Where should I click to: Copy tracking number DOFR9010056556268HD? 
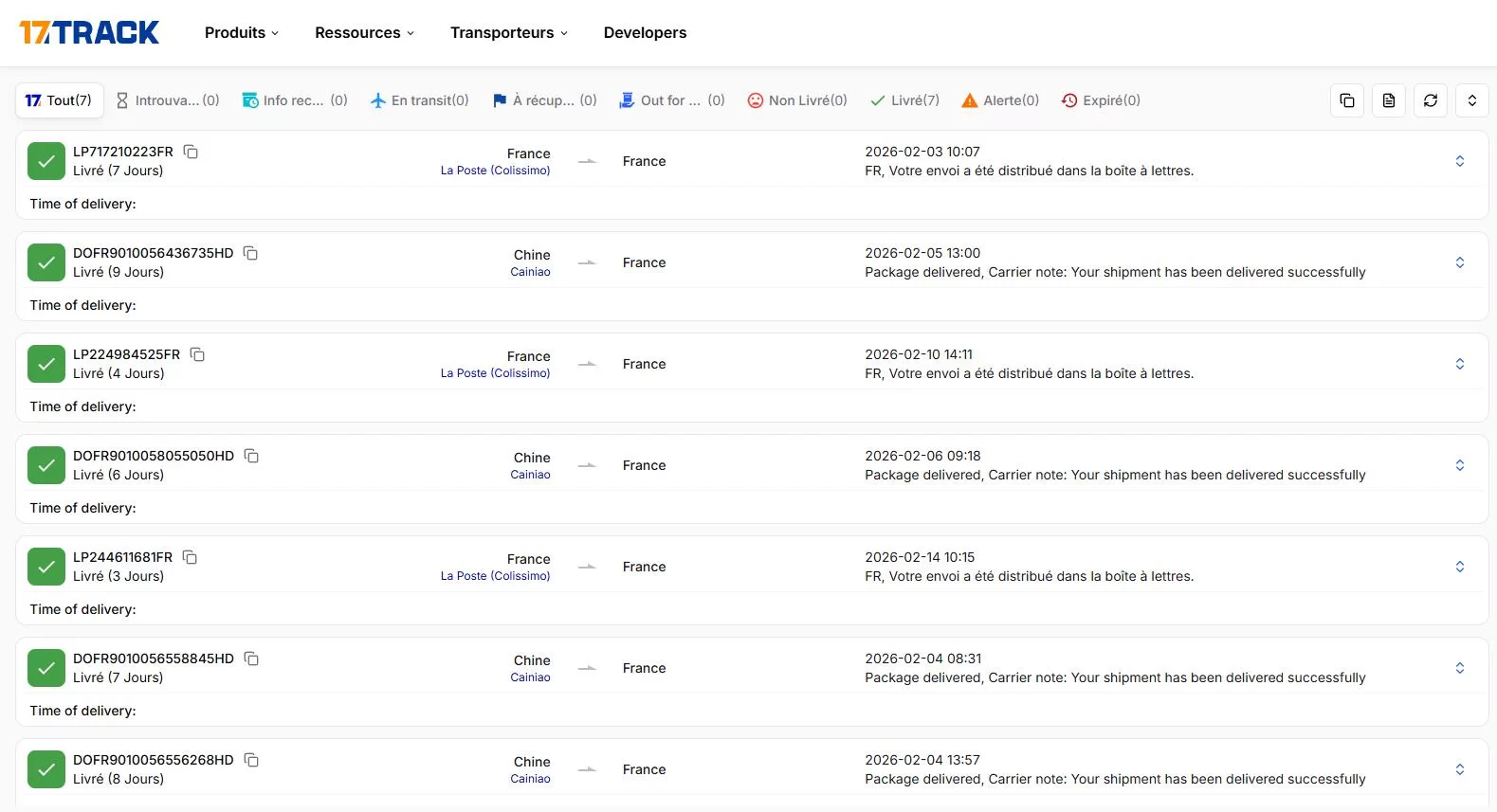(x=251, y=760)
